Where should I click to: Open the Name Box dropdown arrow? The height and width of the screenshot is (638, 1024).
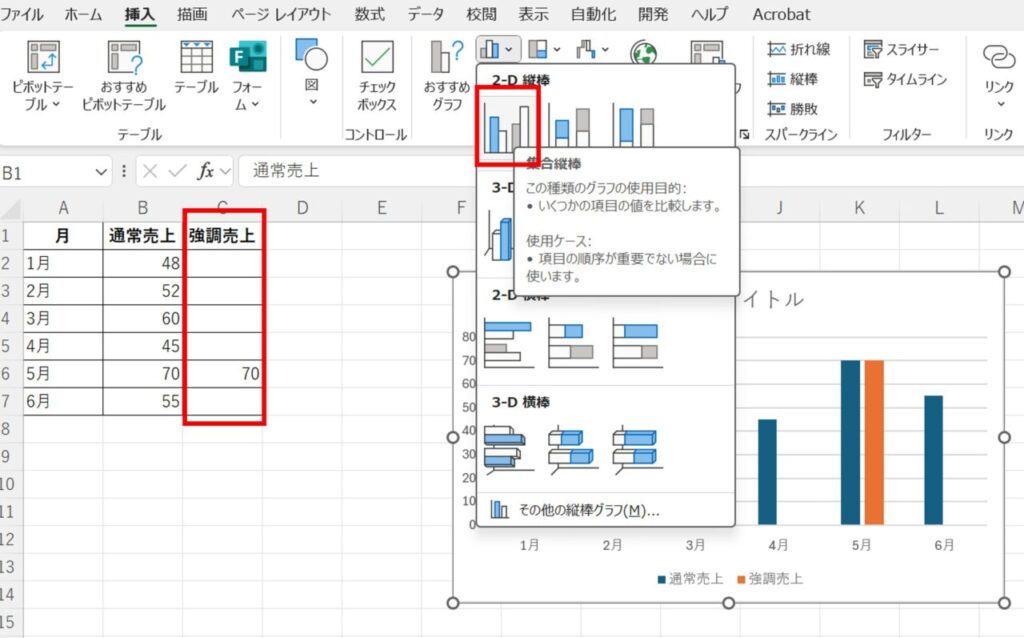[x=100, y=170]
